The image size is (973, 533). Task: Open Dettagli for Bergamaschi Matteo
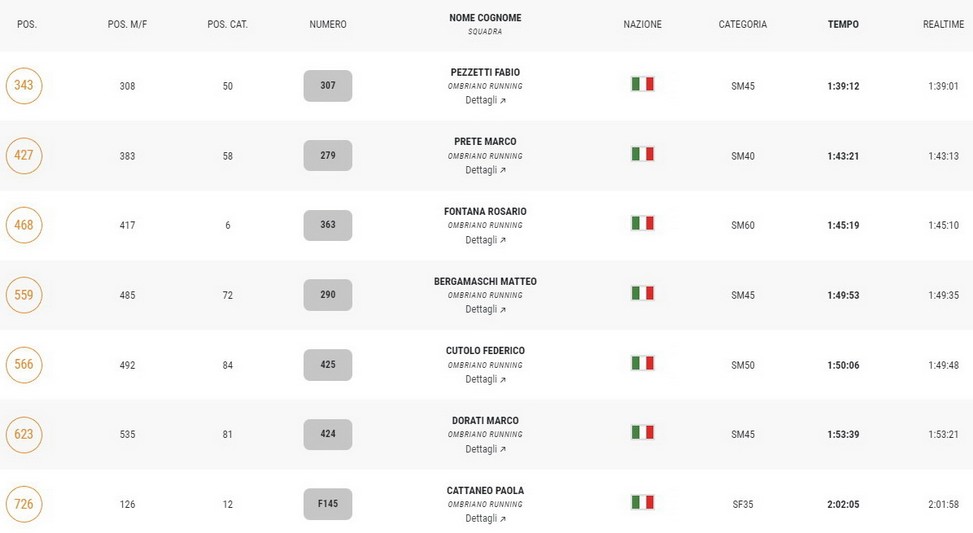485,309
